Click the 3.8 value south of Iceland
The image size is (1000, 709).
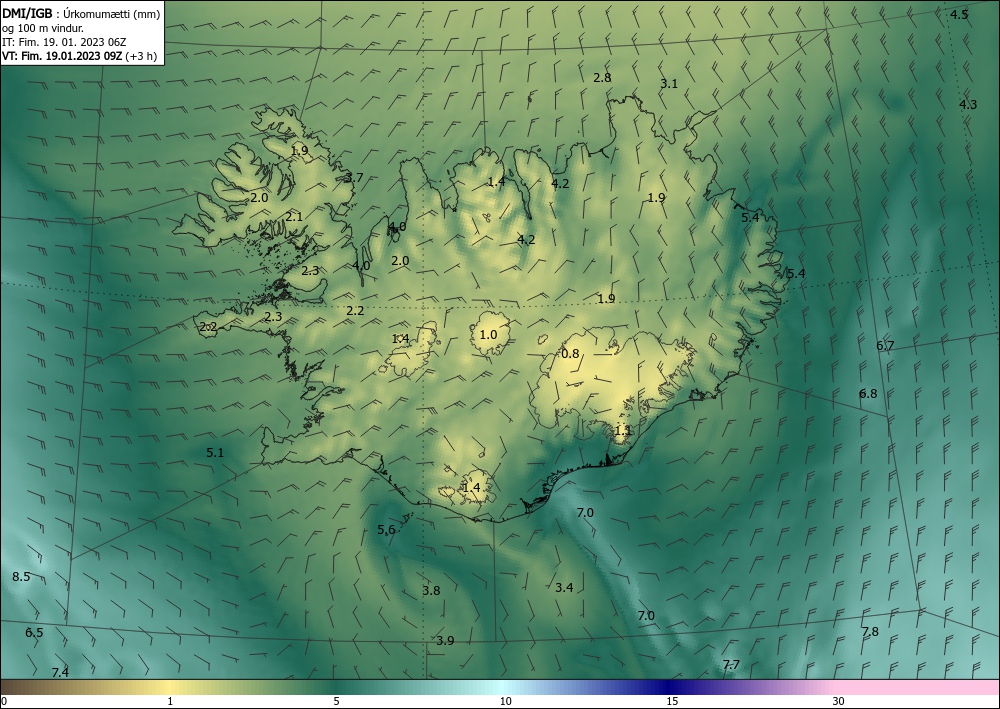pyautogui.click(x=431, y=590)
